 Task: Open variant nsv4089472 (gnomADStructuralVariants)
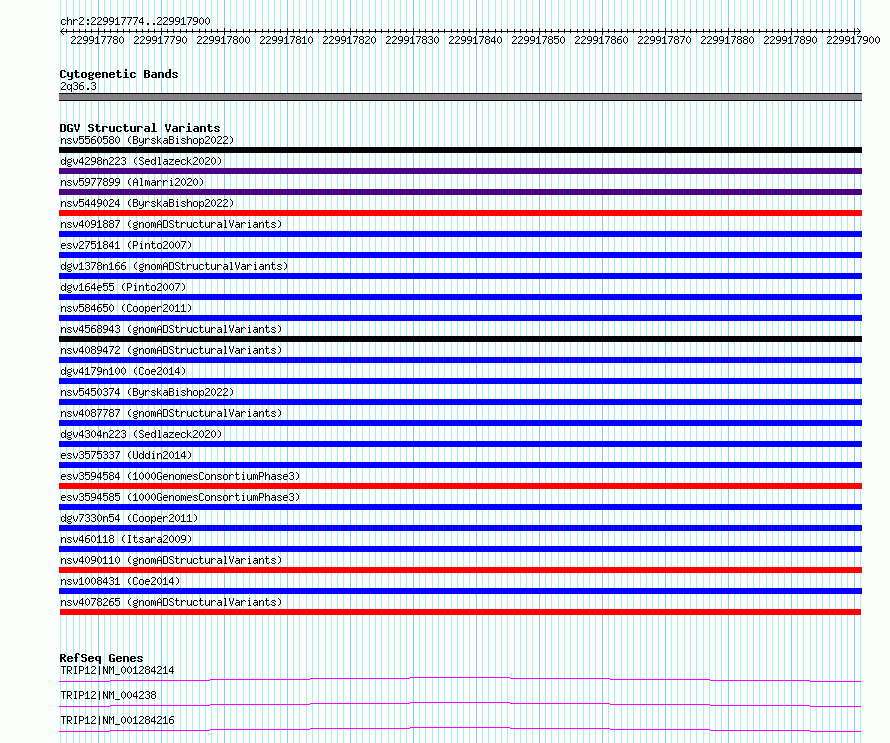tap(171, 350)
